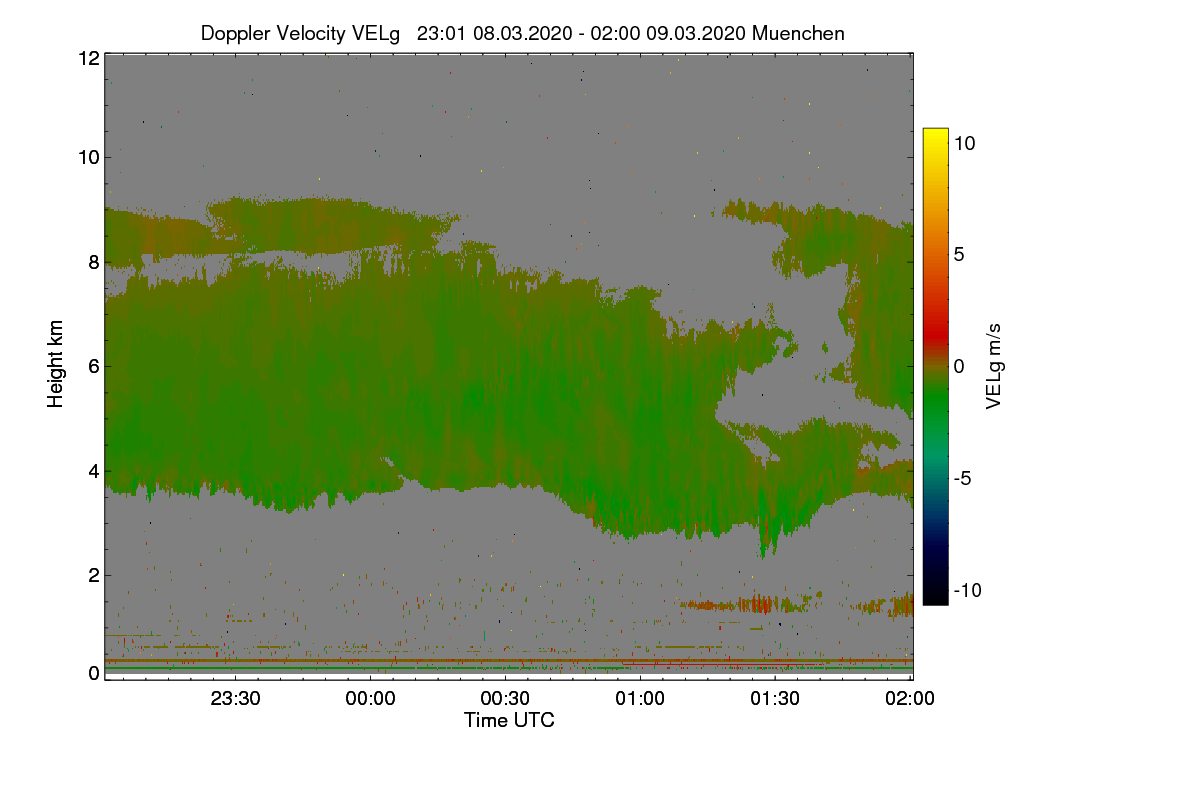Click the 00:00 time tick label
The width and height of the screenshot is (1200, 800).
[371, 698]
